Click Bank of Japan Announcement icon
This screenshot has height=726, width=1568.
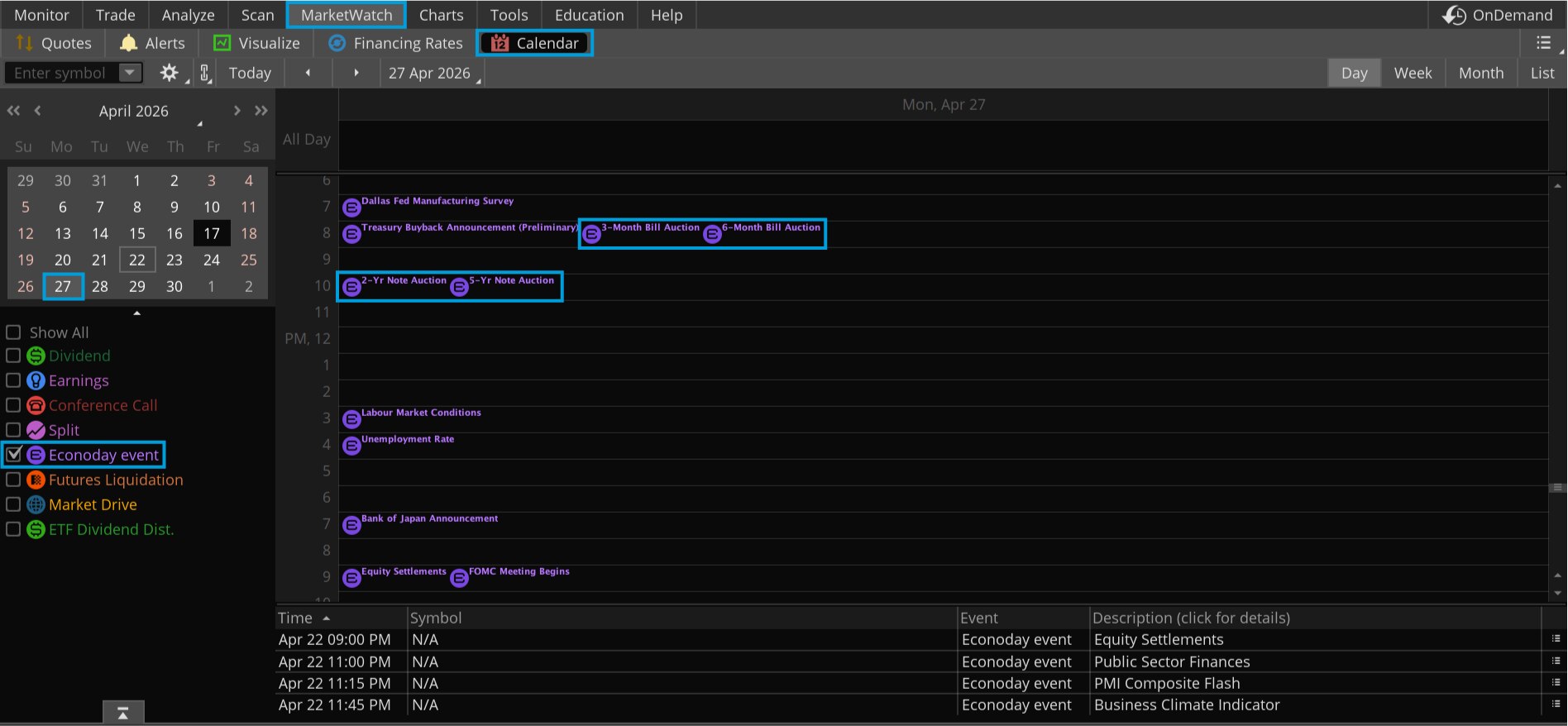[x=351, y=525]
